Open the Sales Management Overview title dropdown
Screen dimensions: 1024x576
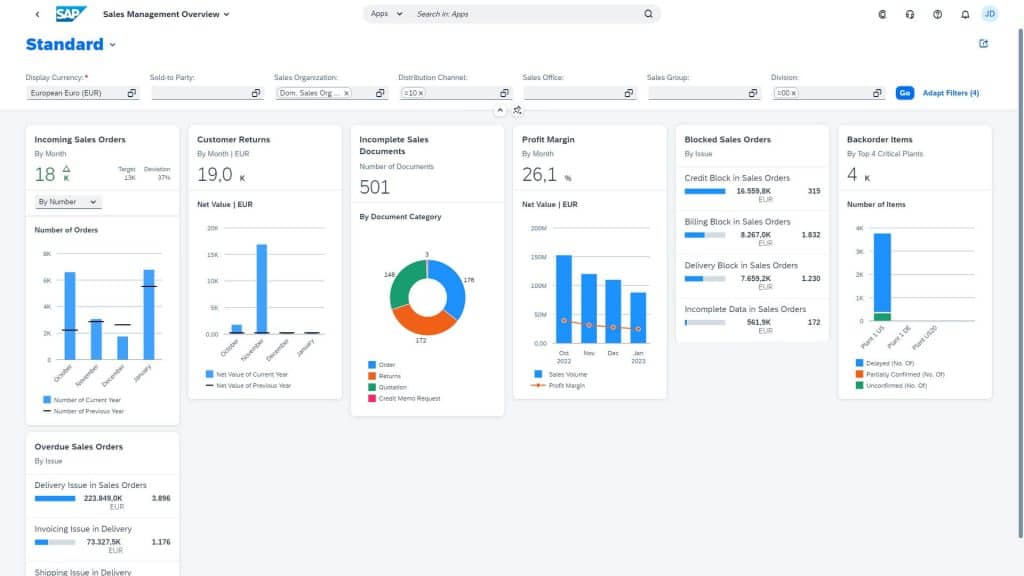(166, 14)
